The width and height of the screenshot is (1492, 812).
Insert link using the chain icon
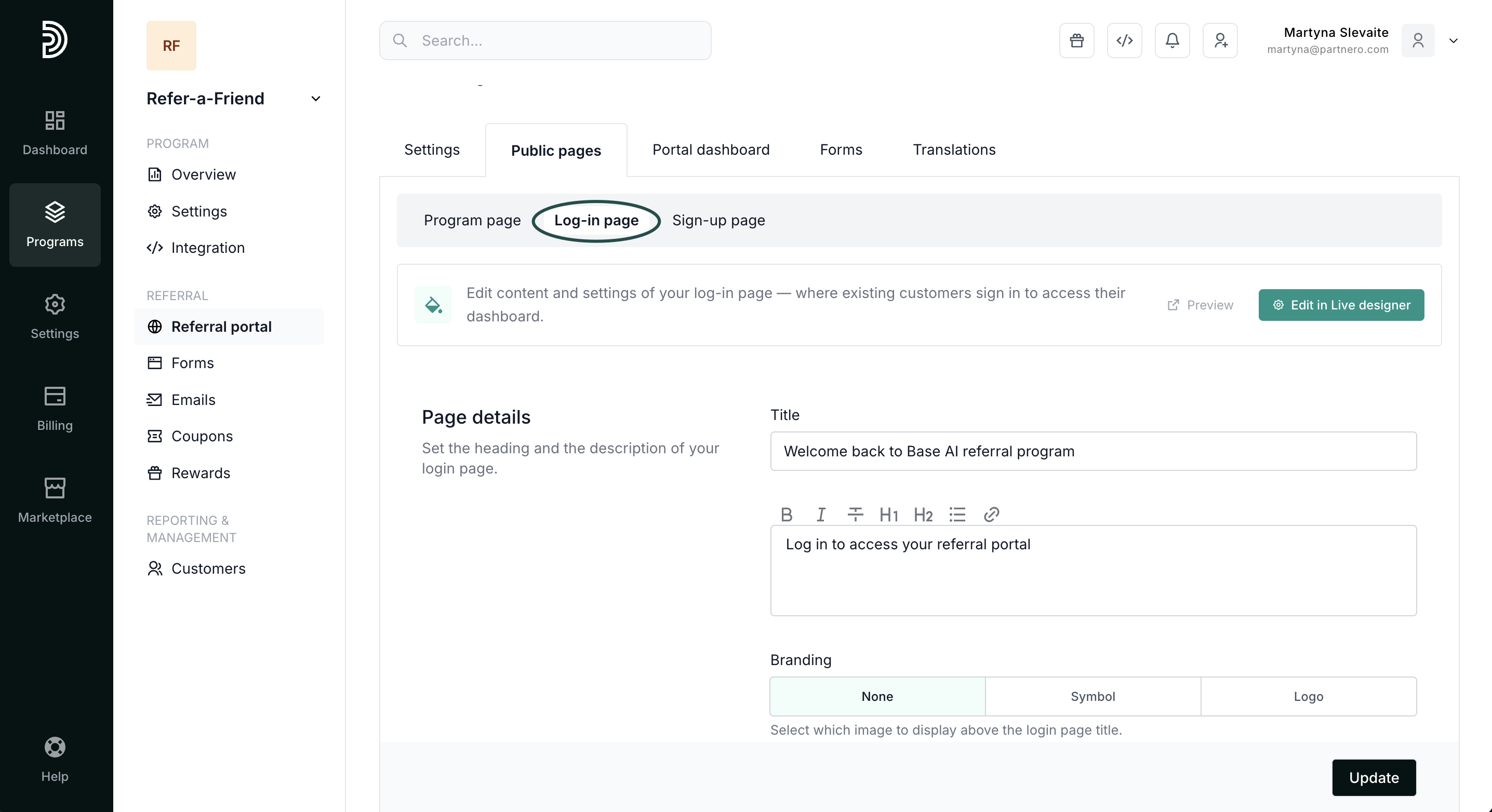(991, 515)
